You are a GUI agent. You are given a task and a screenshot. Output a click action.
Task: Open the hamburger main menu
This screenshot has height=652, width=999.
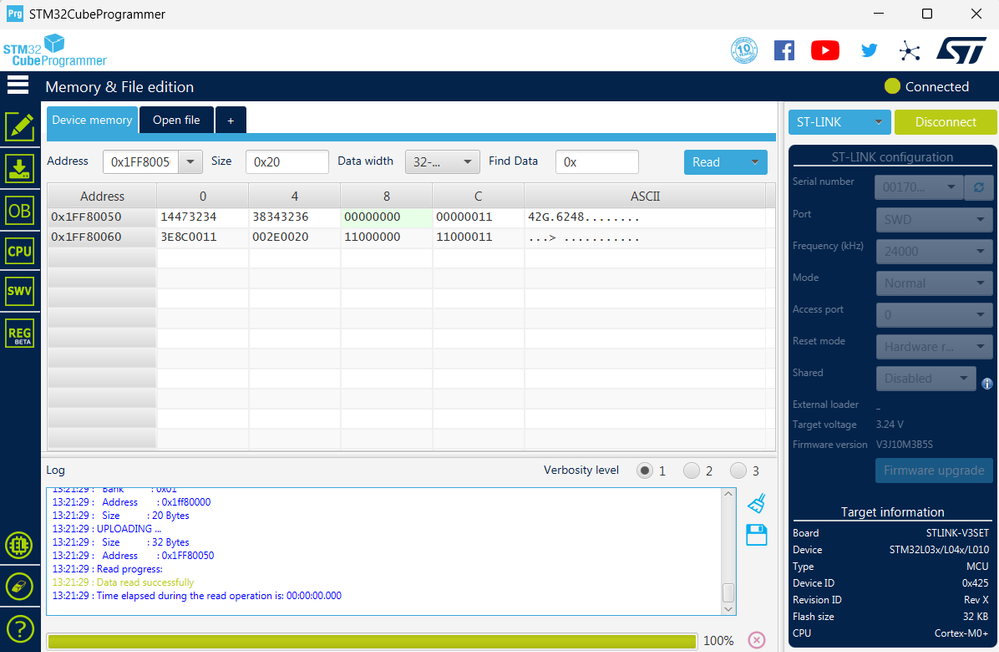tap(18, 85)
